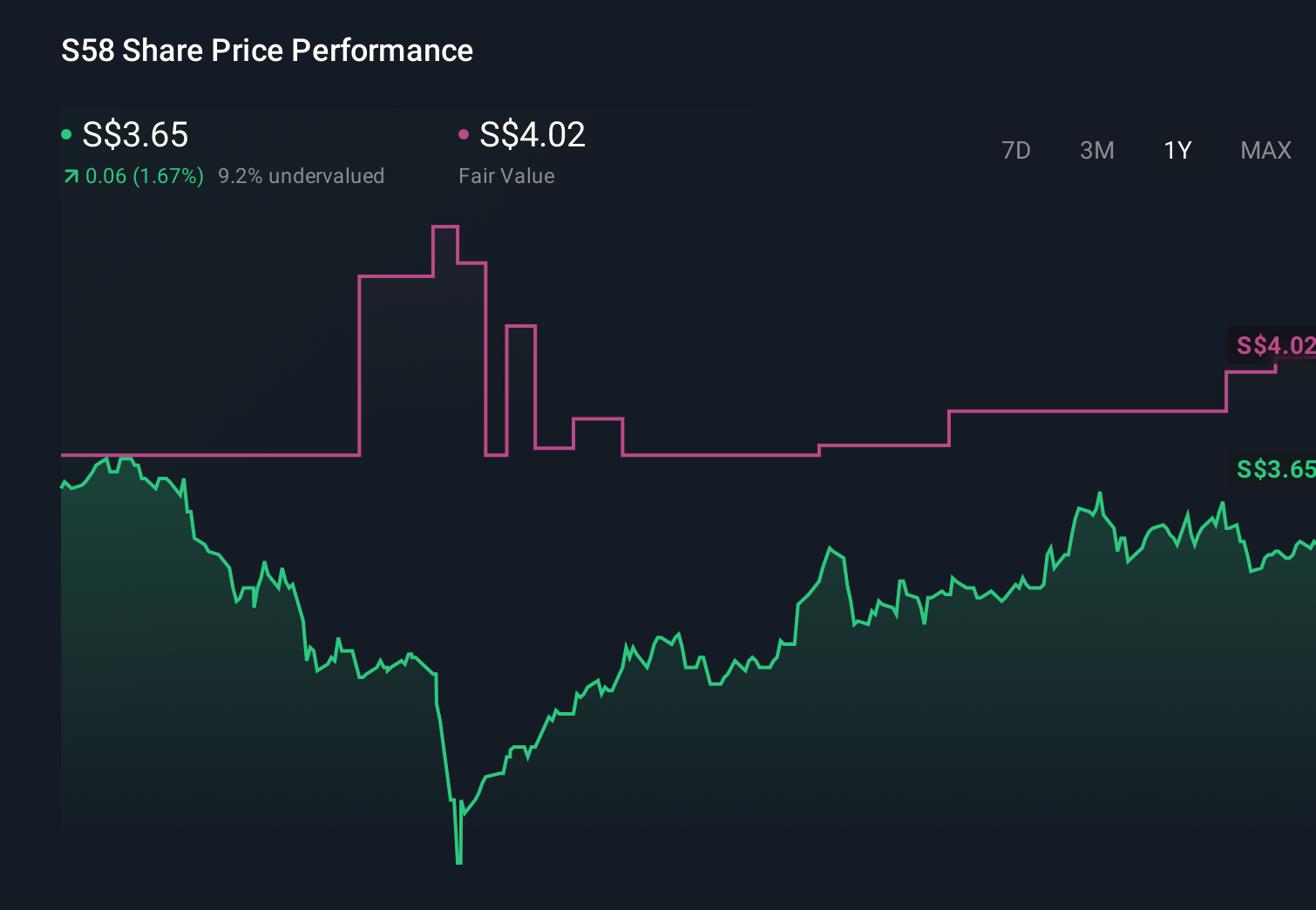Viewport: 1316px width, 910px height.
Task: Toggle the share price series via its green marker
Action: pos(66,133)
